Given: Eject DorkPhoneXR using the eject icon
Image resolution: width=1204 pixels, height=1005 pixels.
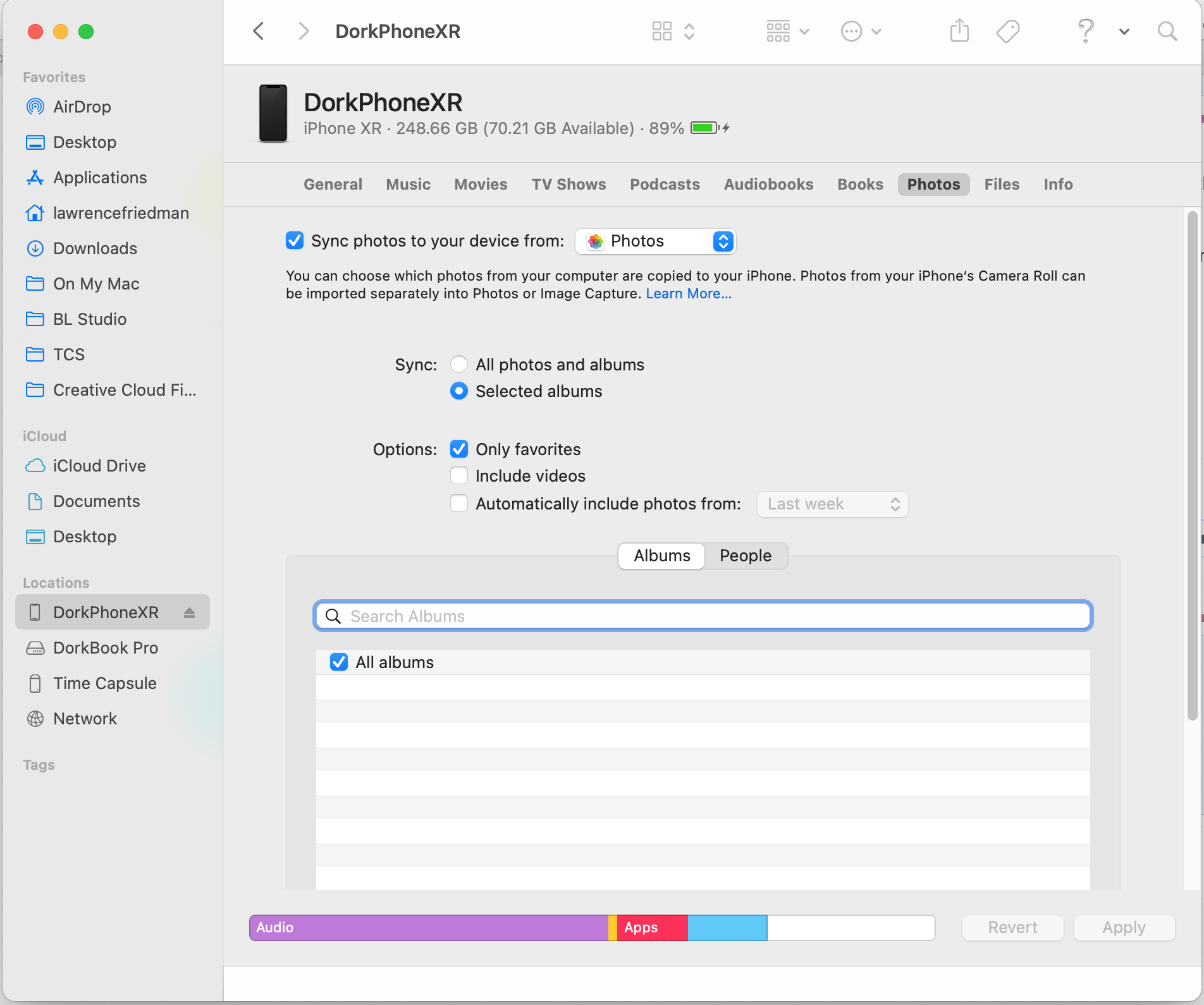Looking at the screenshot, I should 189,612.
